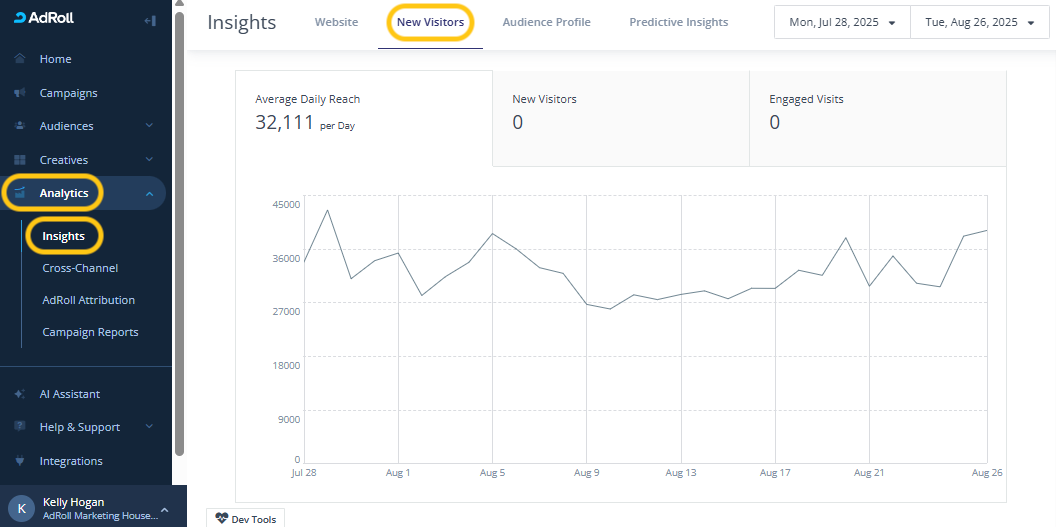Click the AI Assistant sparkle icon
Screen dimensions: 1056x527
coord(20,394)
